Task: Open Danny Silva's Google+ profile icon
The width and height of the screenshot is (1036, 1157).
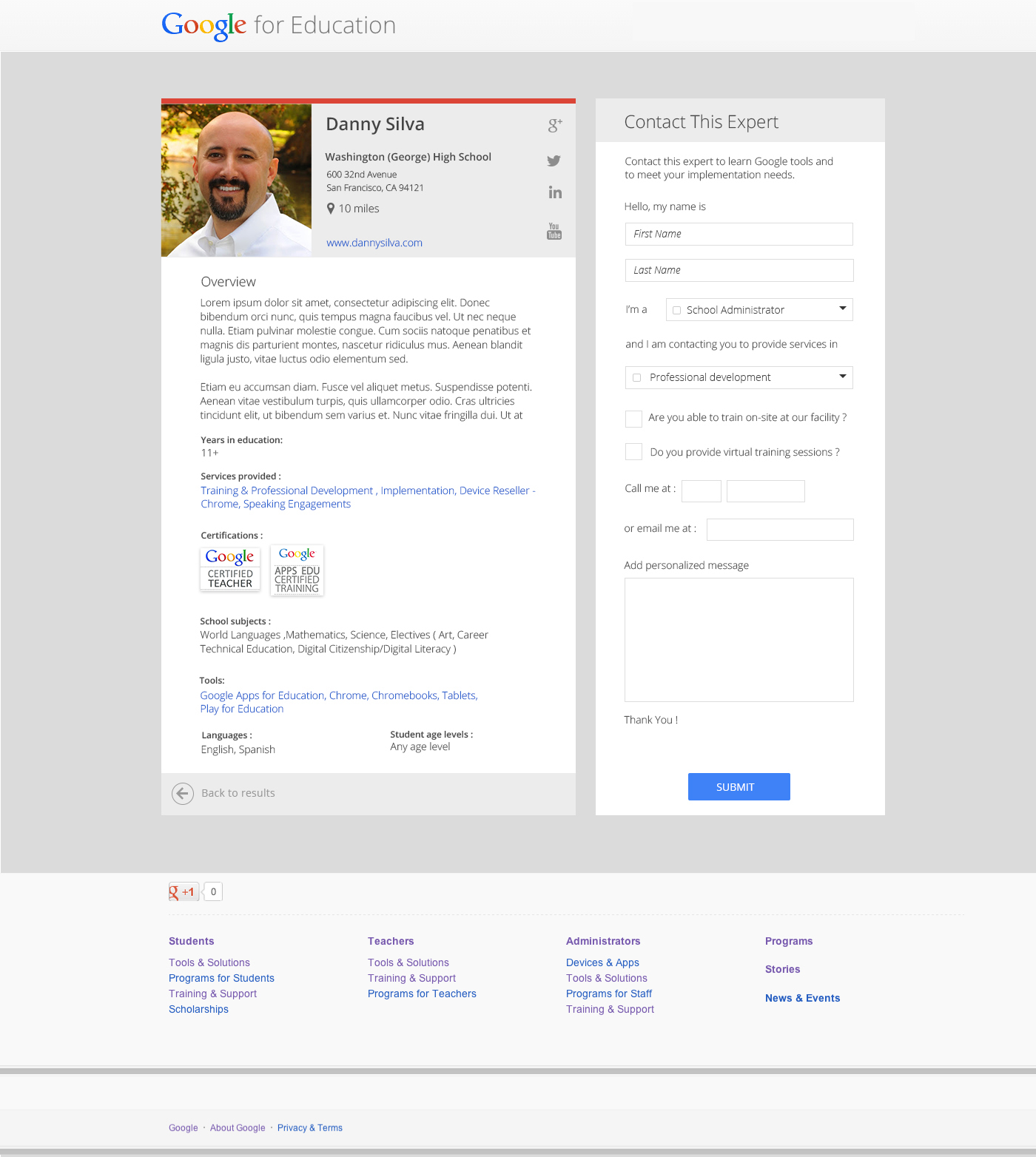Action: (x=554, y=126)
